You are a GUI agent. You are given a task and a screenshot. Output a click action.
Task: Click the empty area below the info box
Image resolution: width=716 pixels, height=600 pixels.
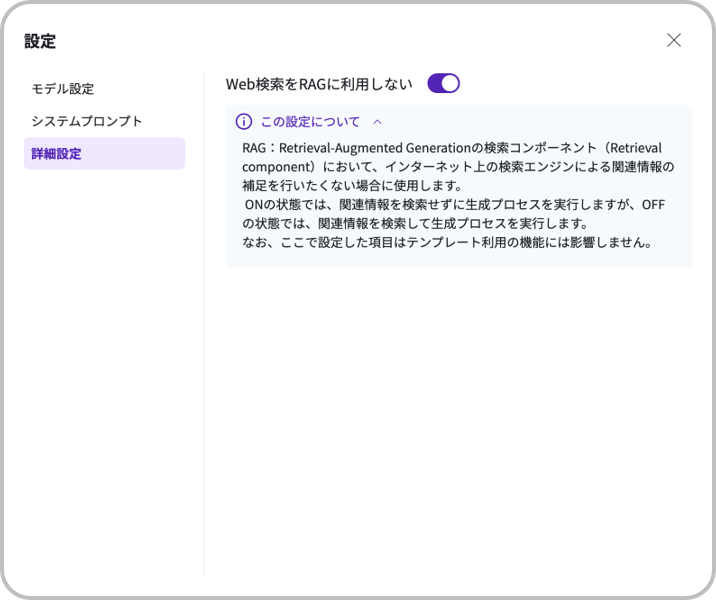point(458,420)
